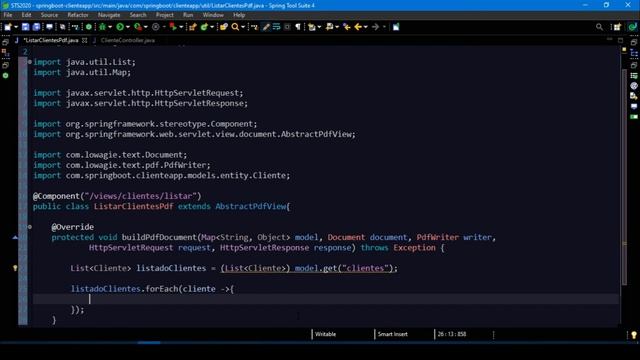Go to Last Edit Location icon
Viewport: 640px width, 360px height.
coord(347,27)
